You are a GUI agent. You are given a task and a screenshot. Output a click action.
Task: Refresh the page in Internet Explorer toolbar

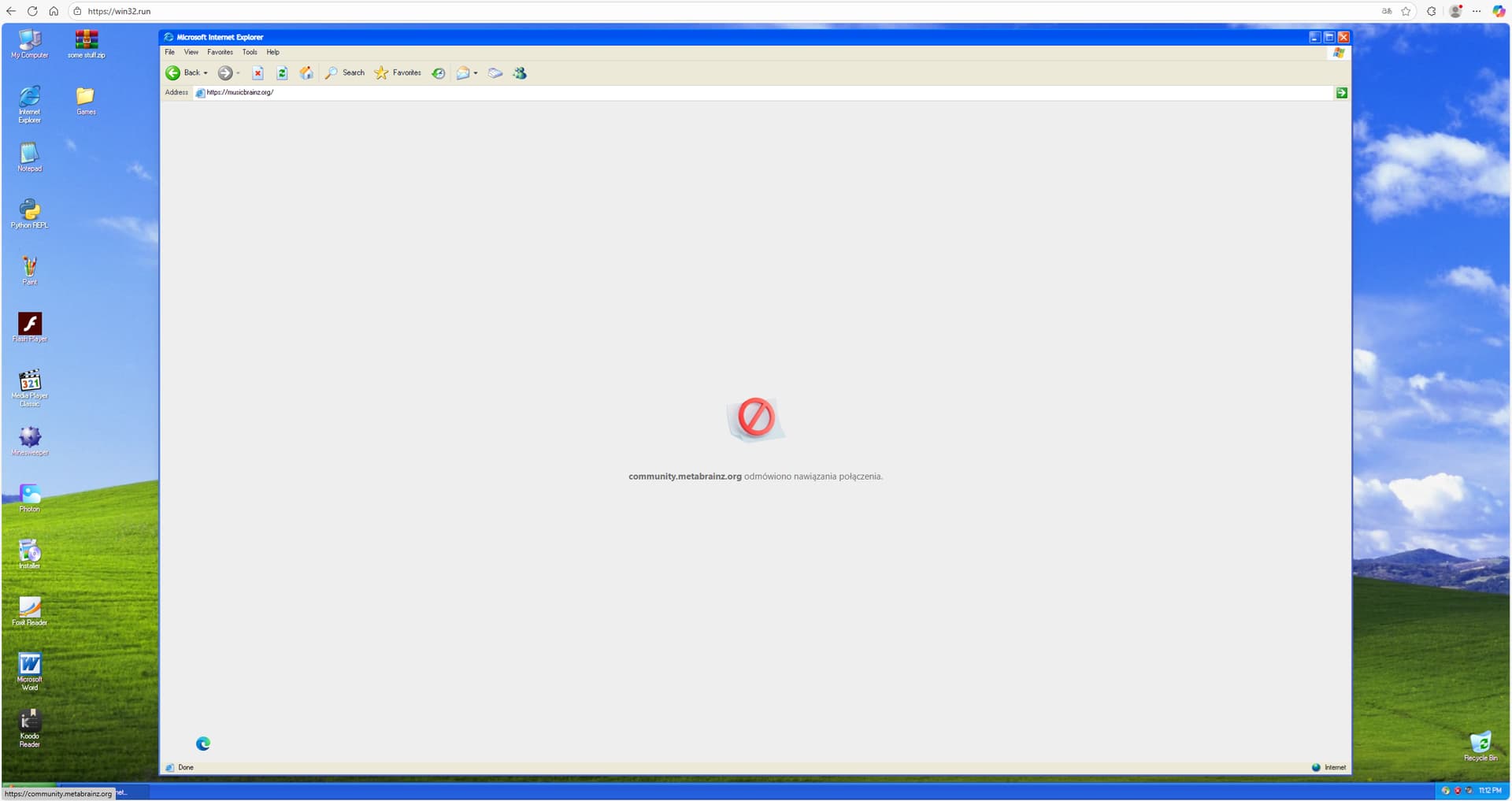(282, 73)
